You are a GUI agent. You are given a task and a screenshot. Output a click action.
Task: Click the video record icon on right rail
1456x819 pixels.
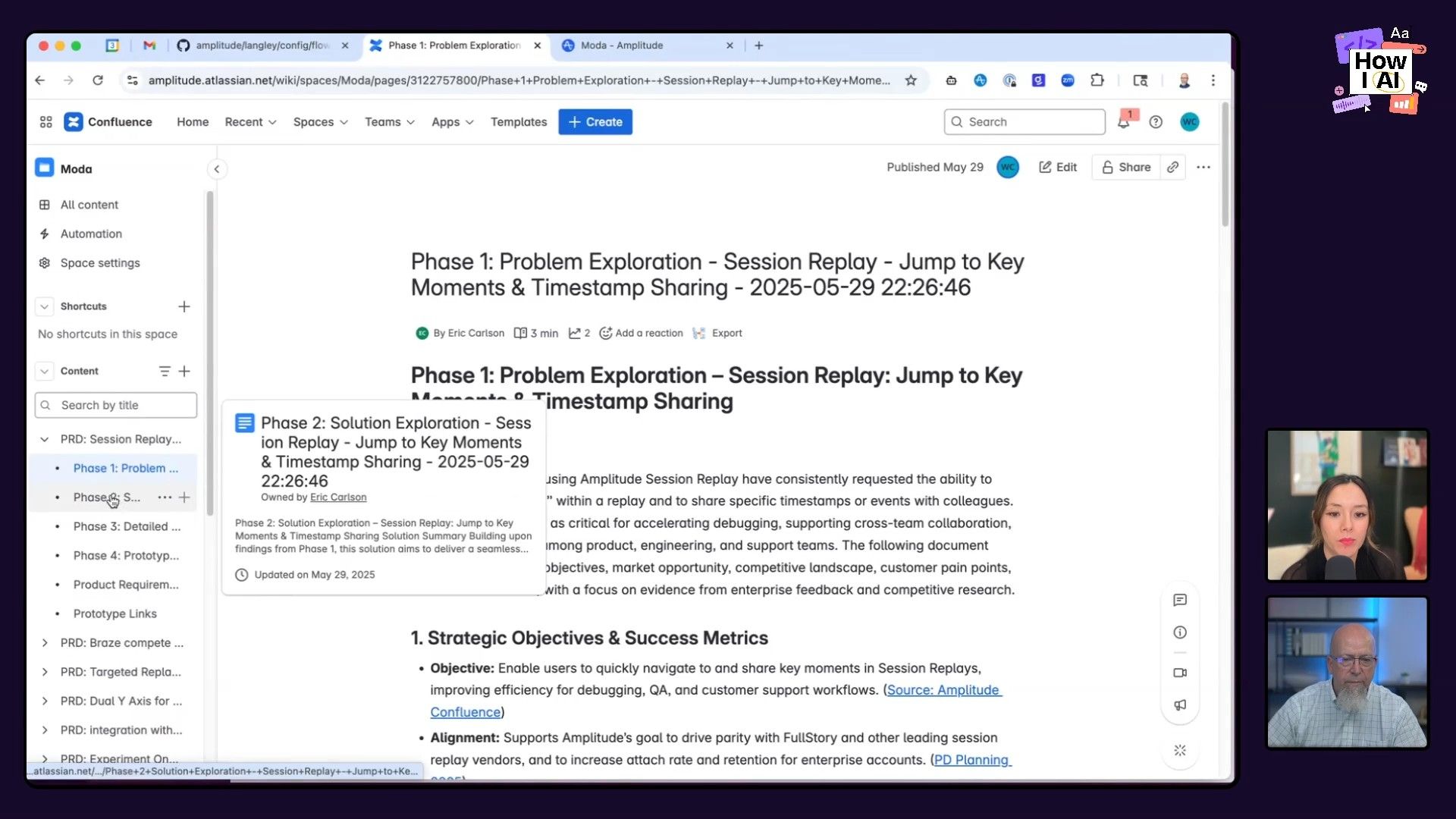1180,673
